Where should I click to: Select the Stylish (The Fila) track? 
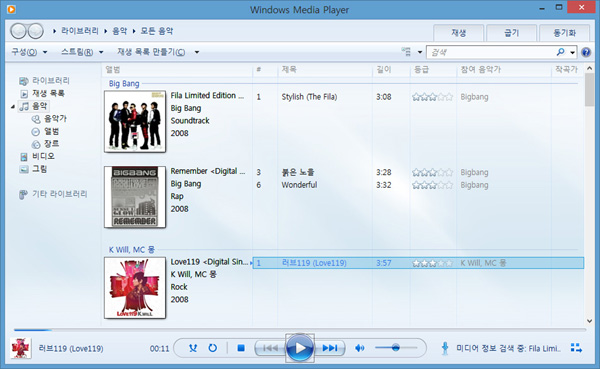[309, 97]
